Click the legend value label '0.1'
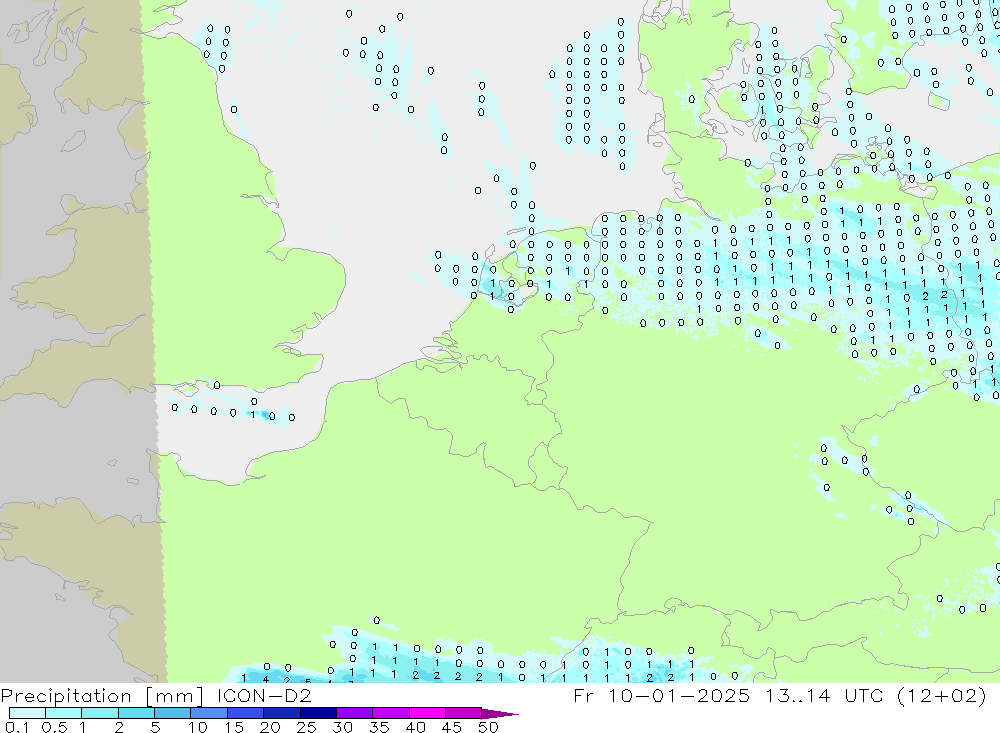1000x733 pixels. point(17,727)
